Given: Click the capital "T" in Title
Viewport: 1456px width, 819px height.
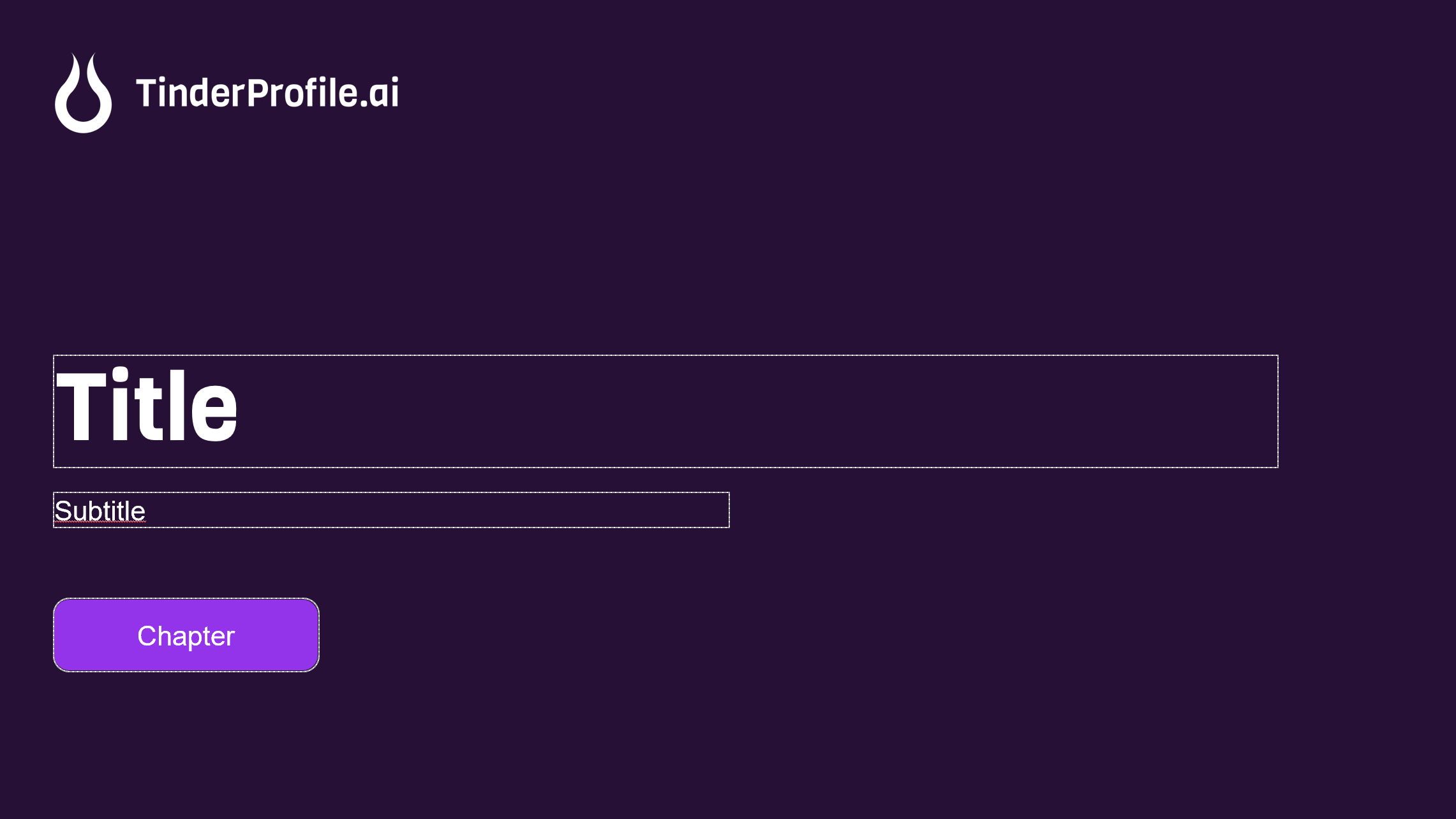Looking at the screenshot, I should (81, 406).
